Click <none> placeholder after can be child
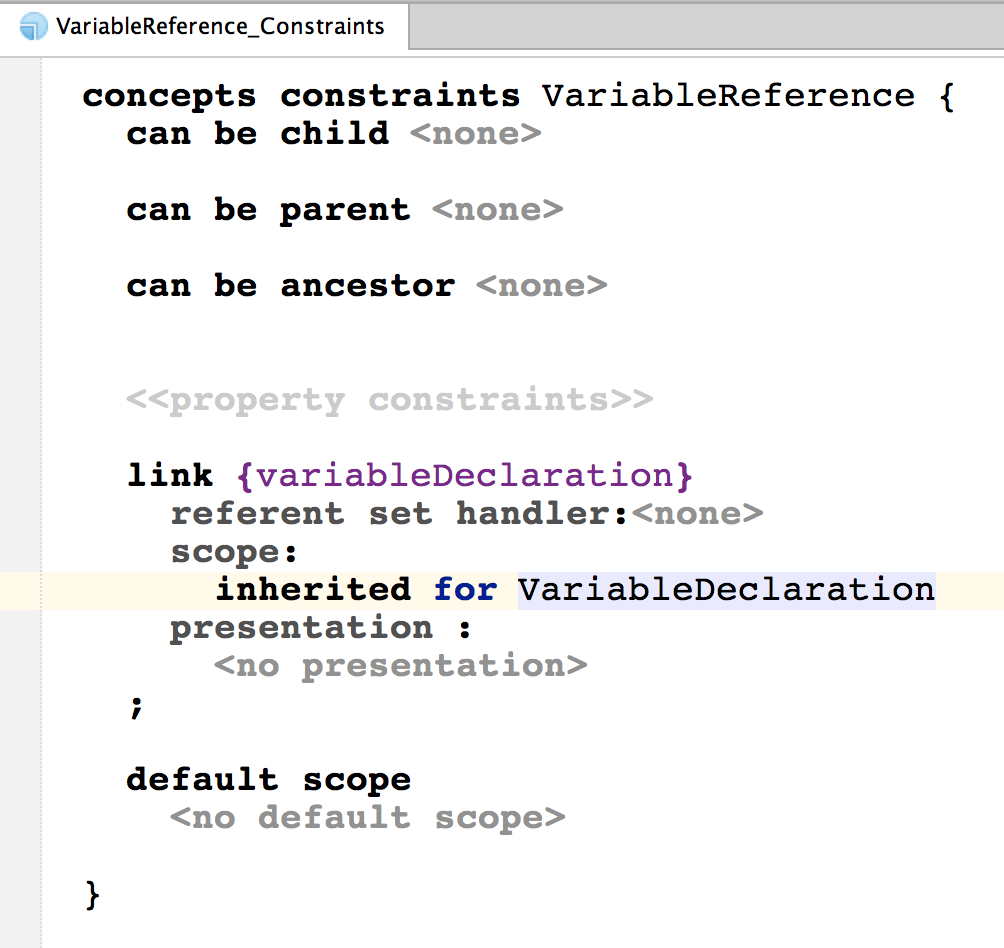 click(x=475, y=134)
